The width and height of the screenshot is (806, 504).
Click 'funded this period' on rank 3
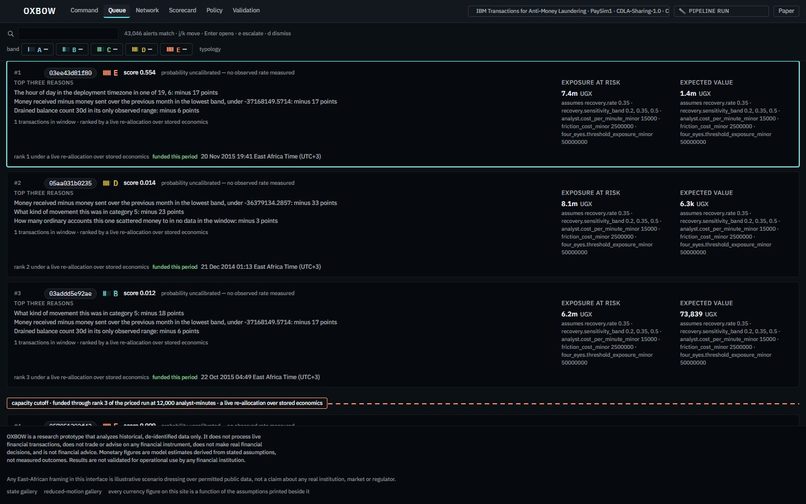(175, 377)
